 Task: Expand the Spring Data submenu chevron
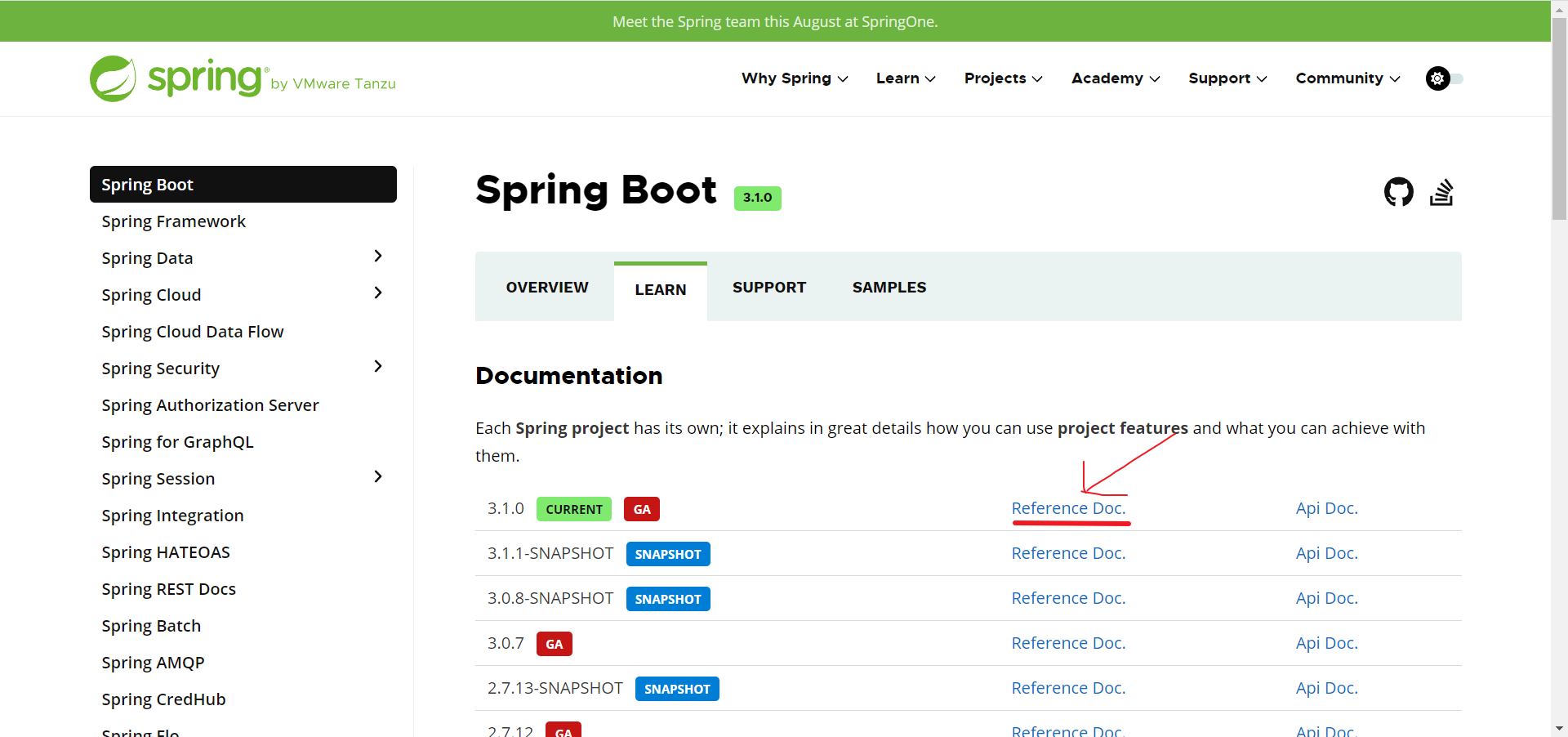click(377, 257)
